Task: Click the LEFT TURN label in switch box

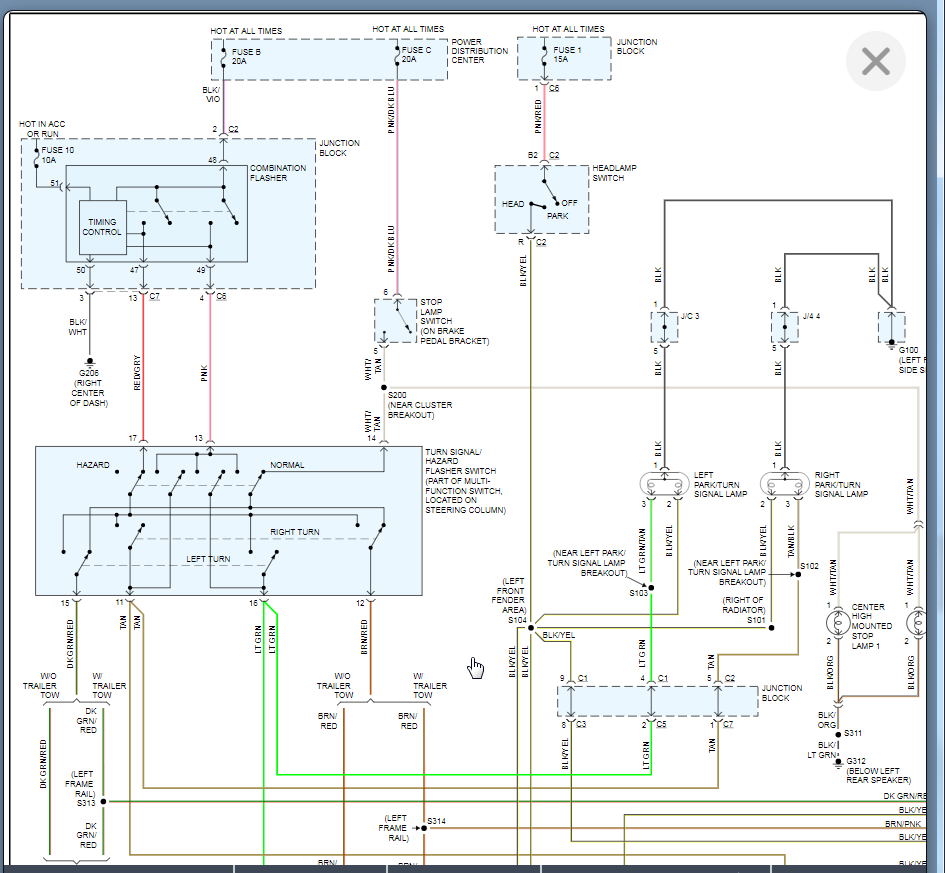Action: (208, 559)
